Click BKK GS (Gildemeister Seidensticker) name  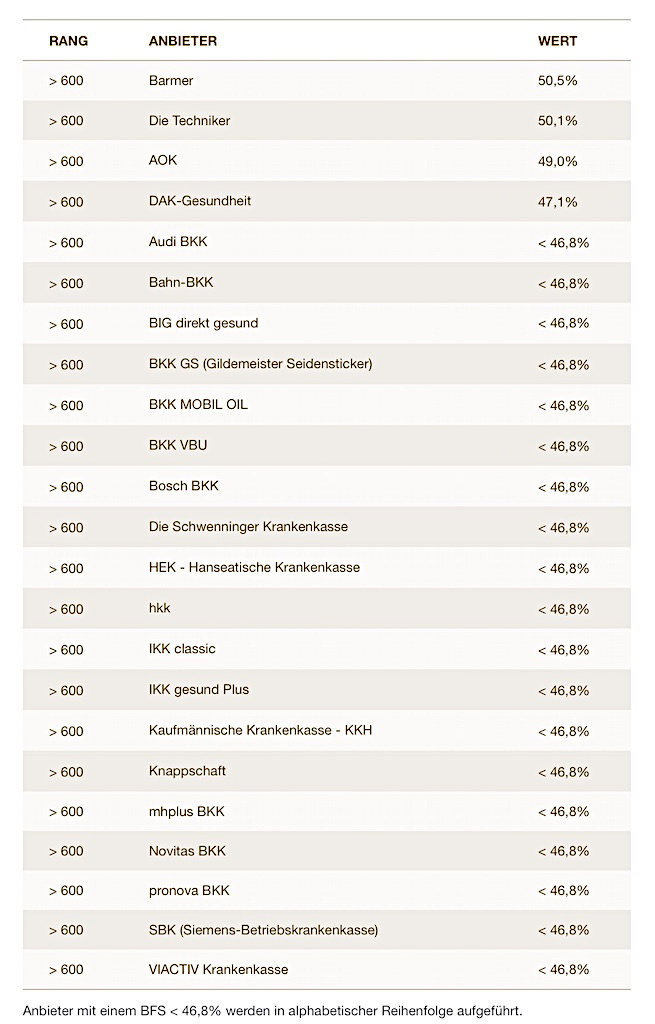[260, 364]
